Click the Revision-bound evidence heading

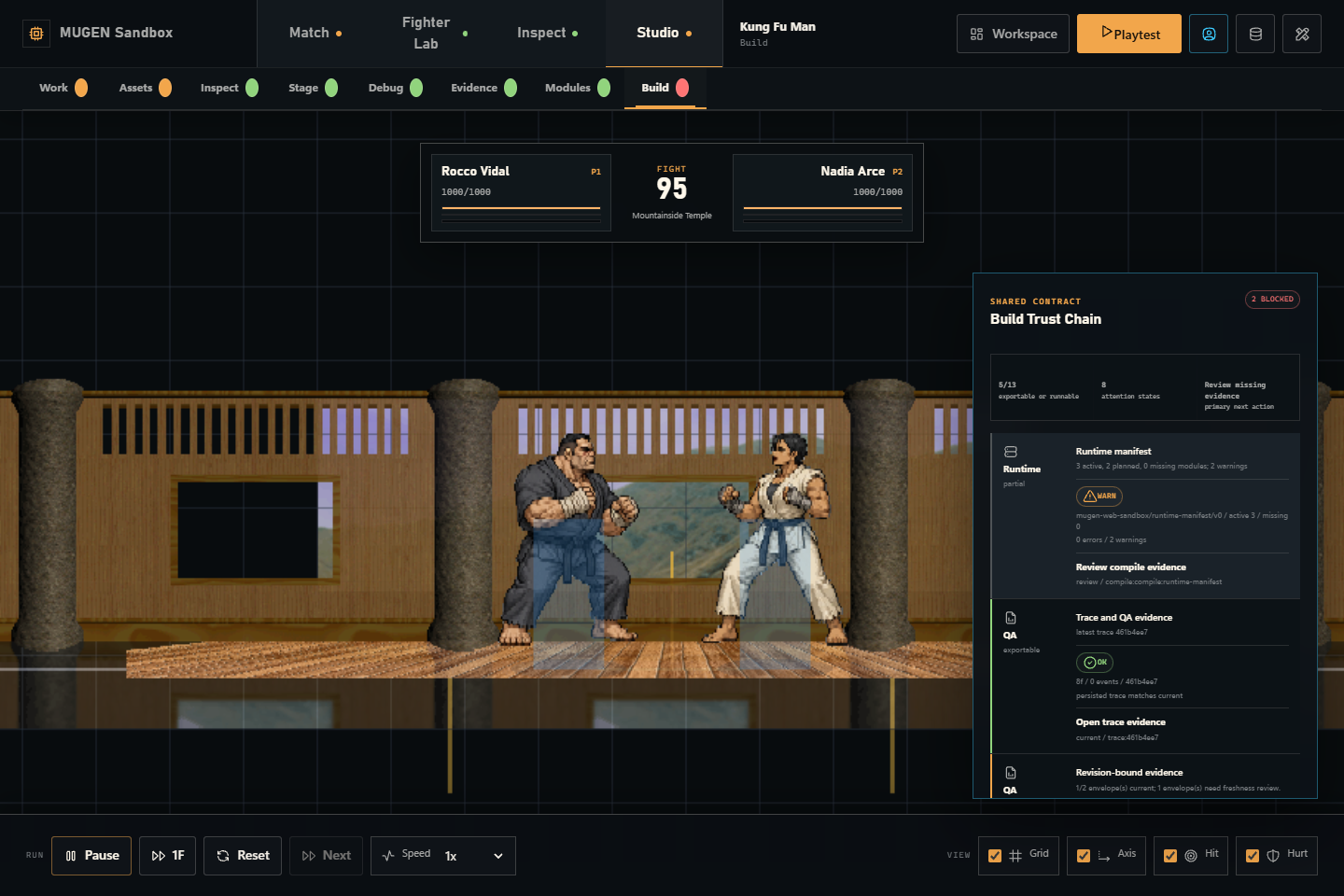(x=1128, y=773)
